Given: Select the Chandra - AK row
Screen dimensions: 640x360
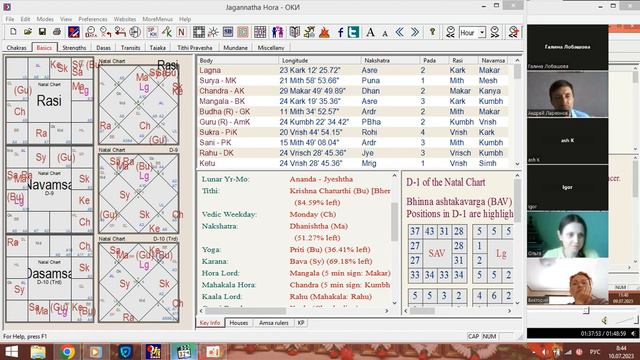Looking at the screenshot, I should click(x=353, y=91).
